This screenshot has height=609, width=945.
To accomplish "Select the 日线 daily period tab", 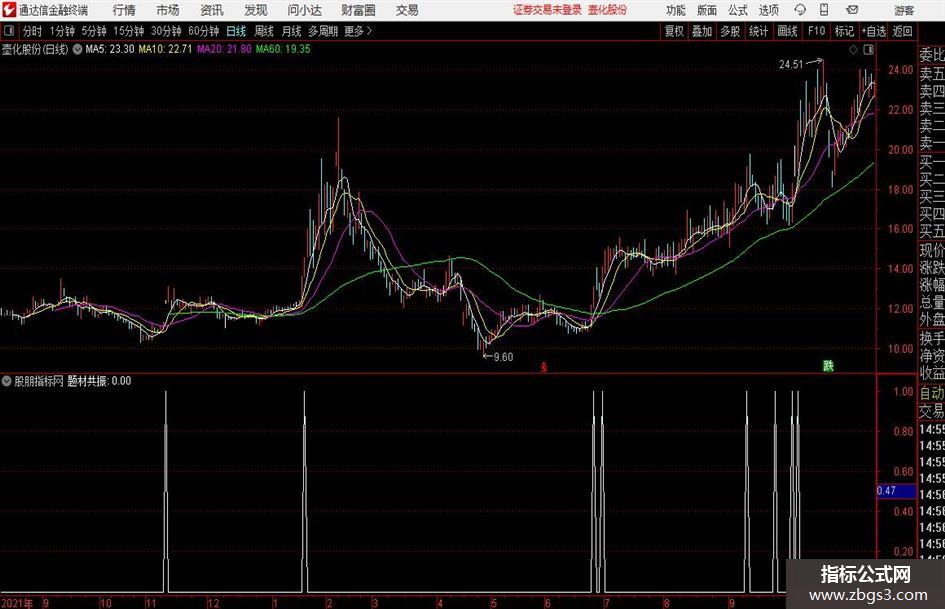I will pyautogui.click(x=236, y=31).
